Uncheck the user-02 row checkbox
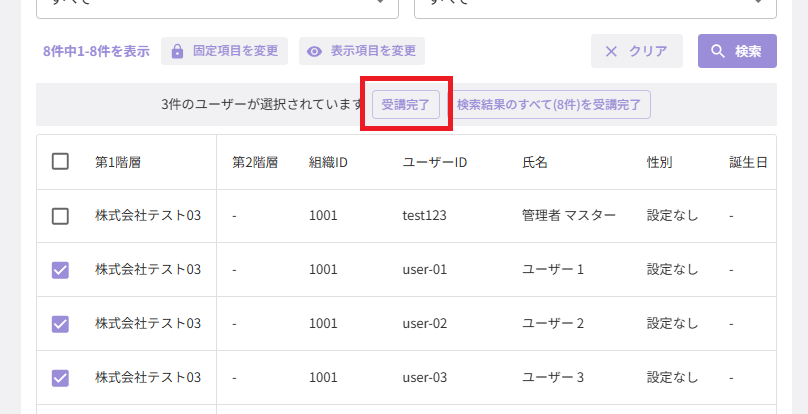 point(60,324)
